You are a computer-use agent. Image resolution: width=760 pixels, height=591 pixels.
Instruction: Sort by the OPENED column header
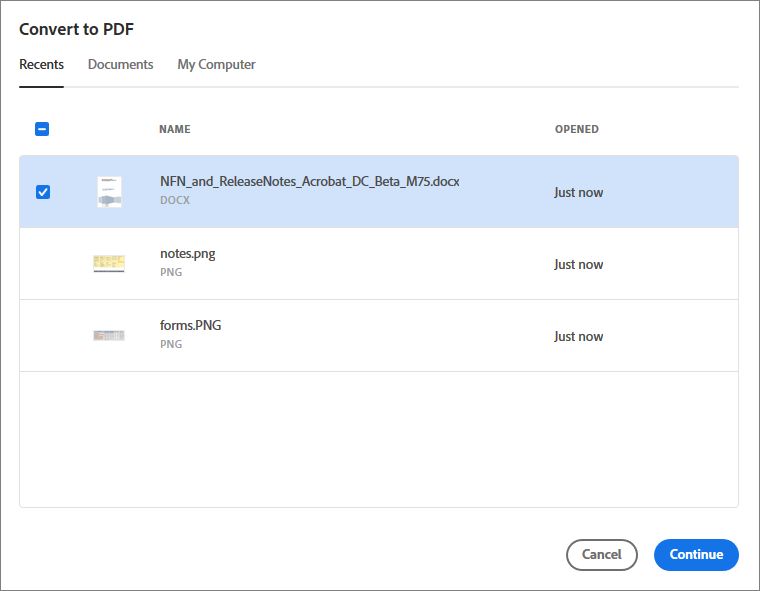click(x=577, y=129)
